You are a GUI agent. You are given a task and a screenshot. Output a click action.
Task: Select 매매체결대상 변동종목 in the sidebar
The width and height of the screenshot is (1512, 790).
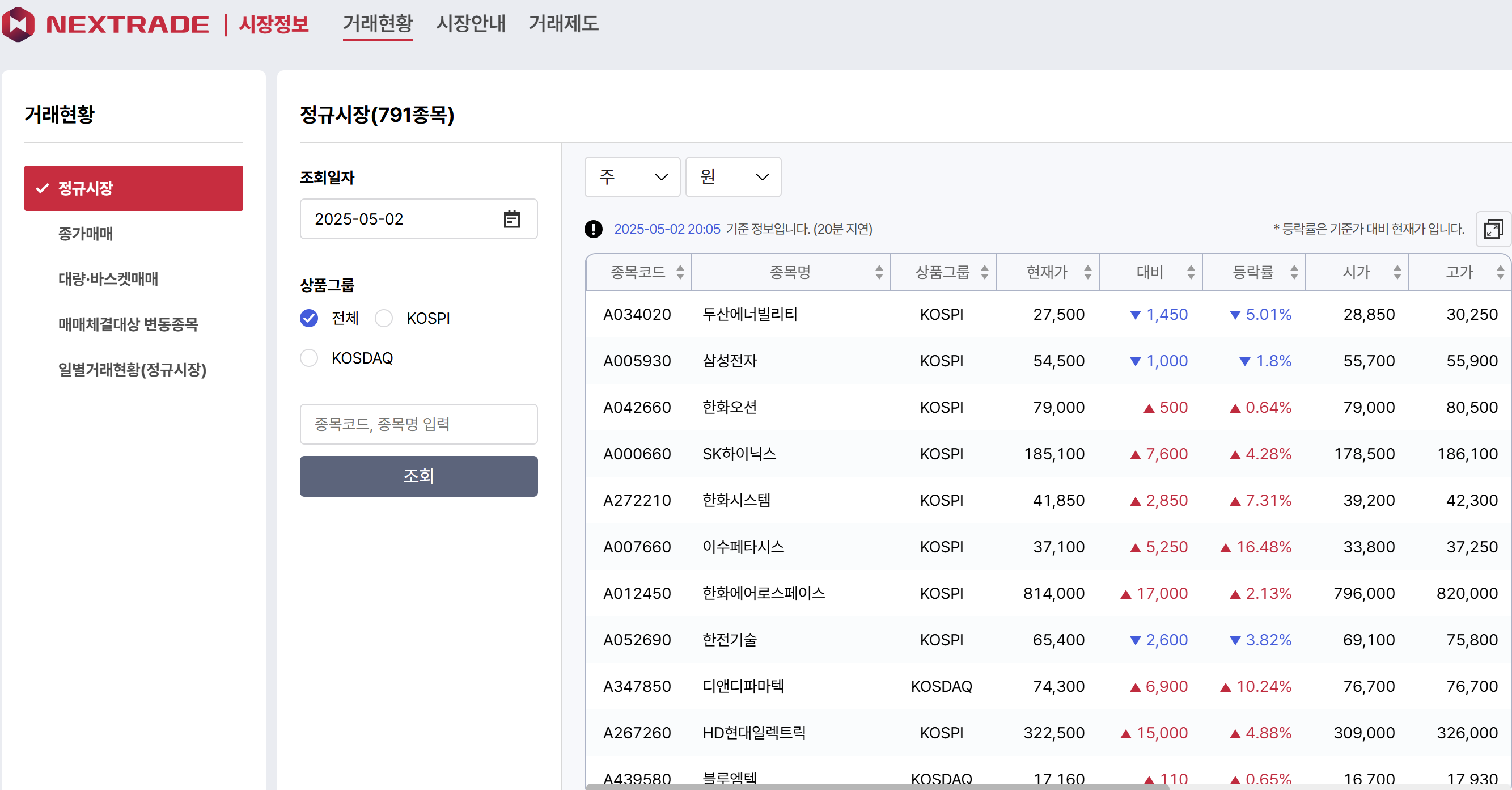pos(128,324)
